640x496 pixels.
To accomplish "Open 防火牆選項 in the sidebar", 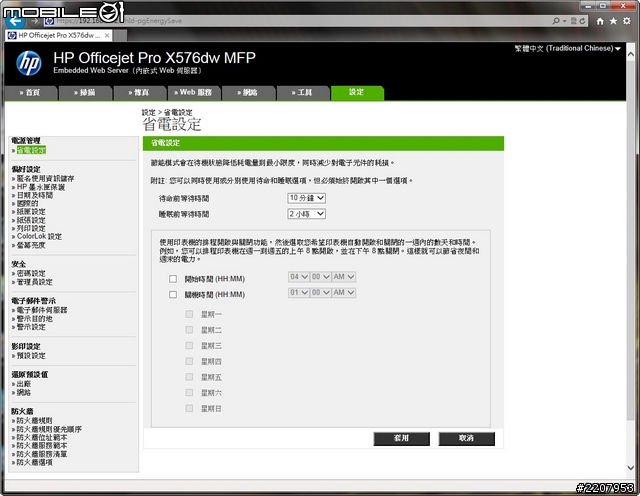I will pos(35,463).
